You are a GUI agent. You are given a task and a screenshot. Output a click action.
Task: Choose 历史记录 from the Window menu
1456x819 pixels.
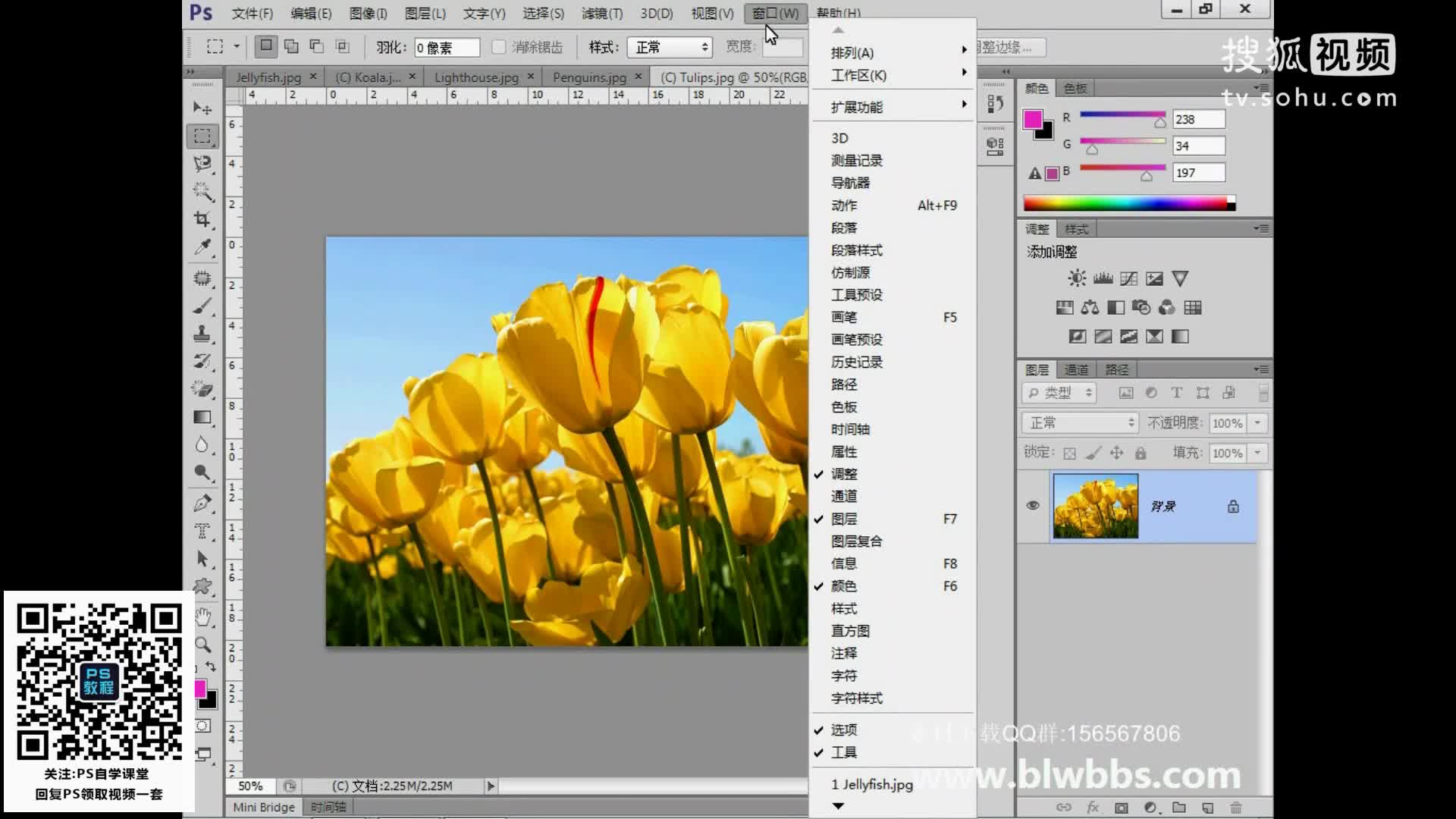tap(893, 362)
